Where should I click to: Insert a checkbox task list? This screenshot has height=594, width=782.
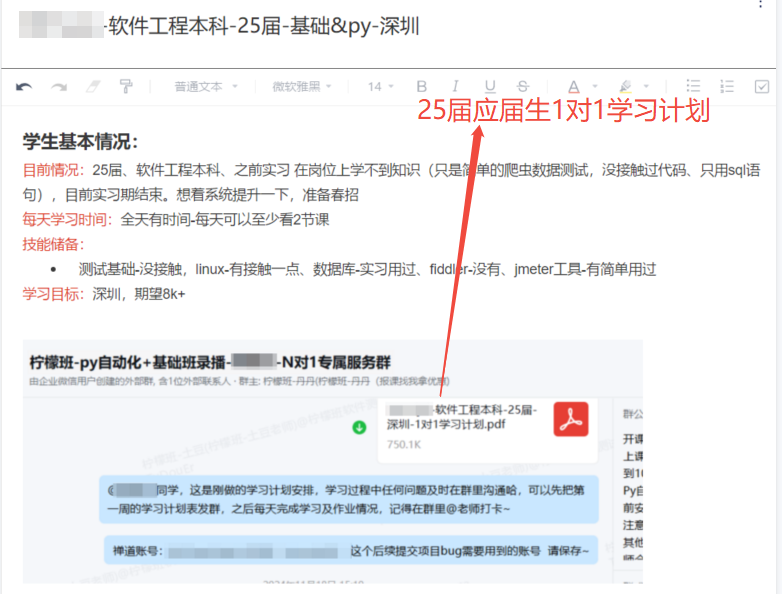[761, 87]
